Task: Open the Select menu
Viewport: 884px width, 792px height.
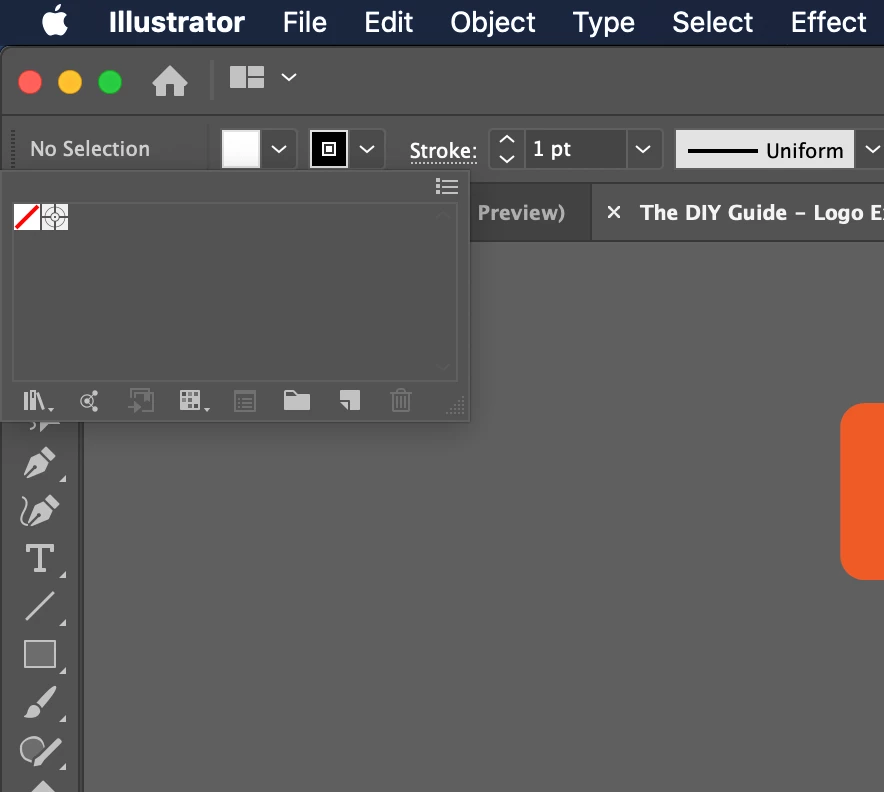Action: pos(712,23)
